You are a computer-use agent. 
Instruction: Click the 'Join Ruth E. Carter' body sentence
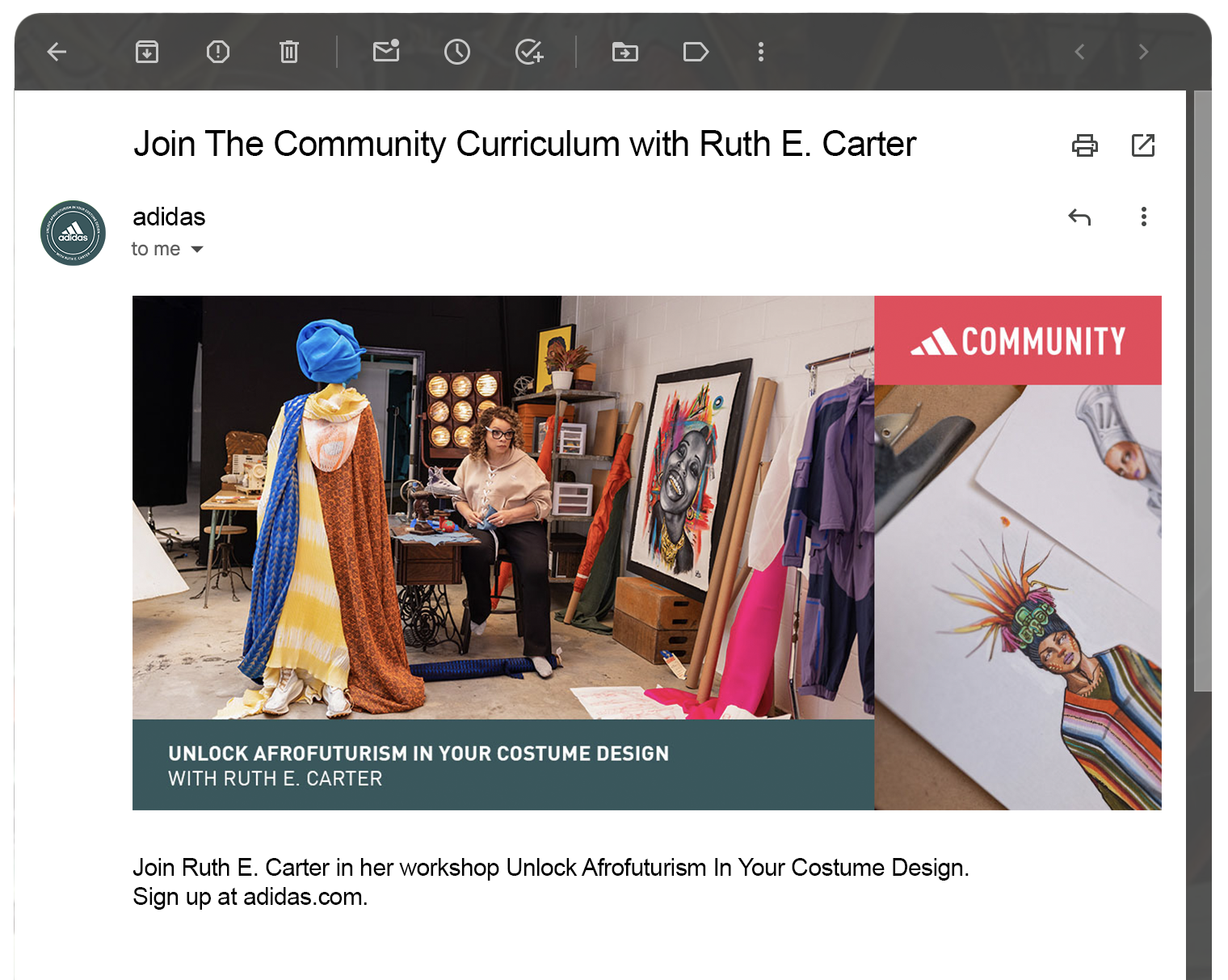551,868
